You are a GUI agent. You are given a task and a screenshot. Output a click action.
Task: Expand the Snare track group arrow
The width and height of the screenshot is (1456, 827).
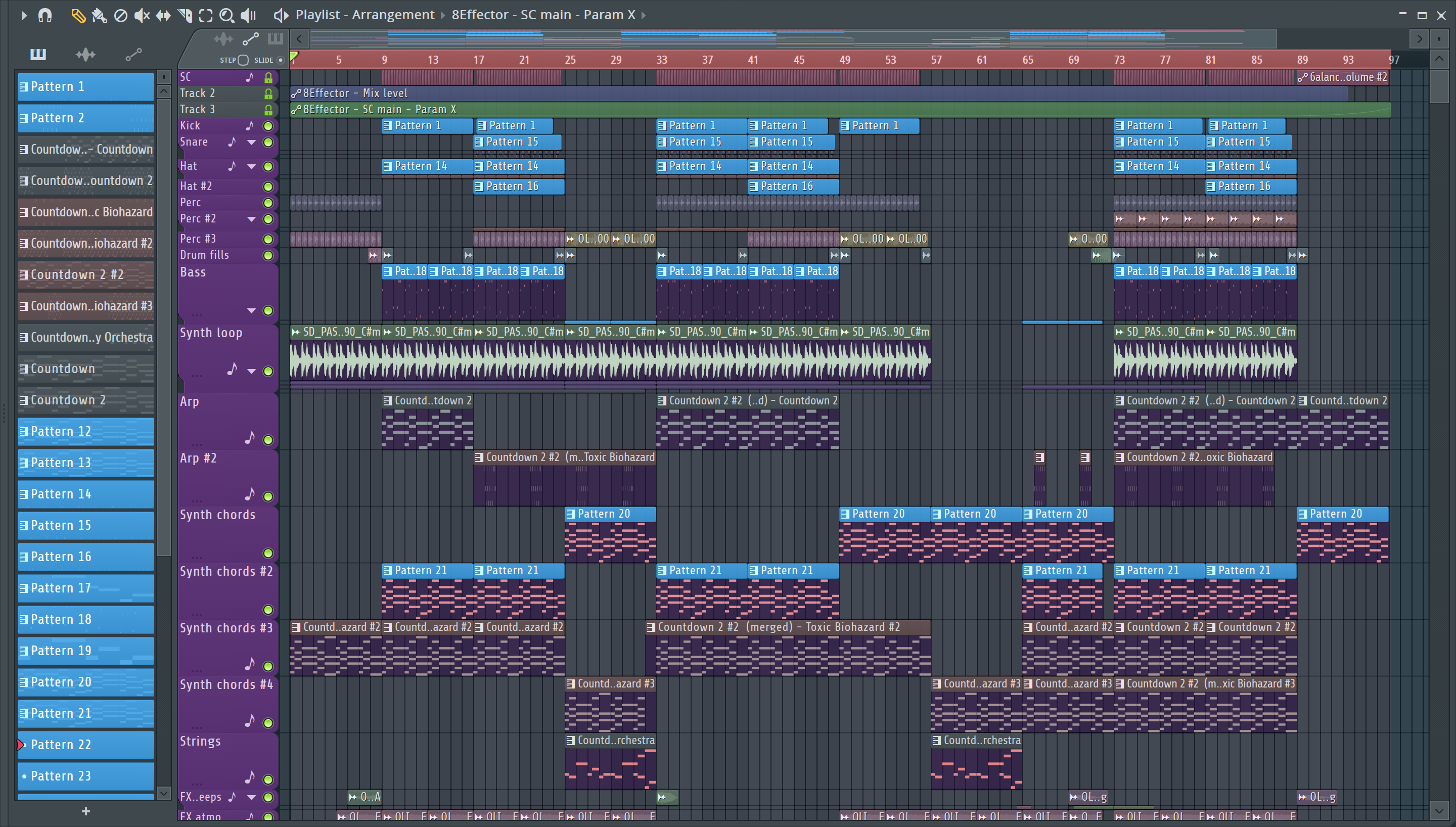point(251,143)
